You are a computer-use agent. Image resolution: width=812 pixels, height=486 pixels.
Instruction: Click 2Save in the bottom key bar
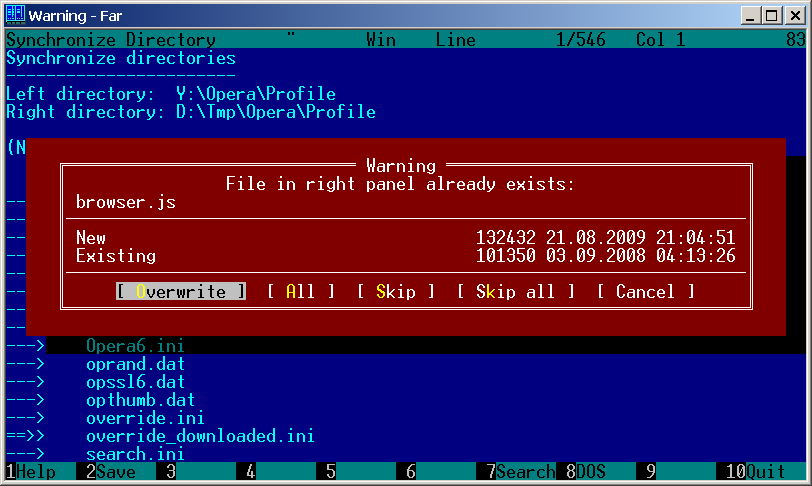(111, 471)
